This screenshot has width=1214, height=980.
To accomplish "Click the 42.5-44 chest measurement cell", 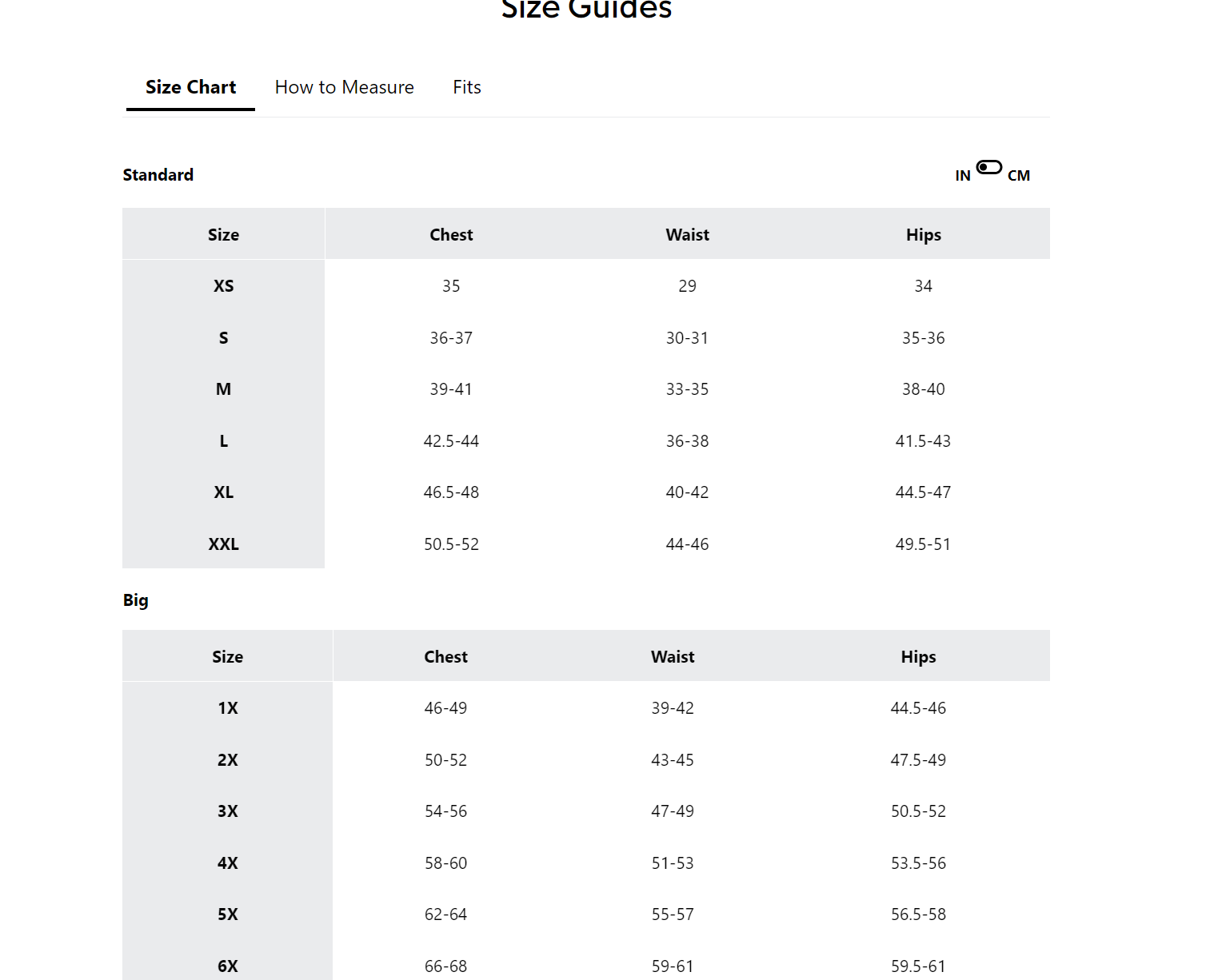I will 451,441.
